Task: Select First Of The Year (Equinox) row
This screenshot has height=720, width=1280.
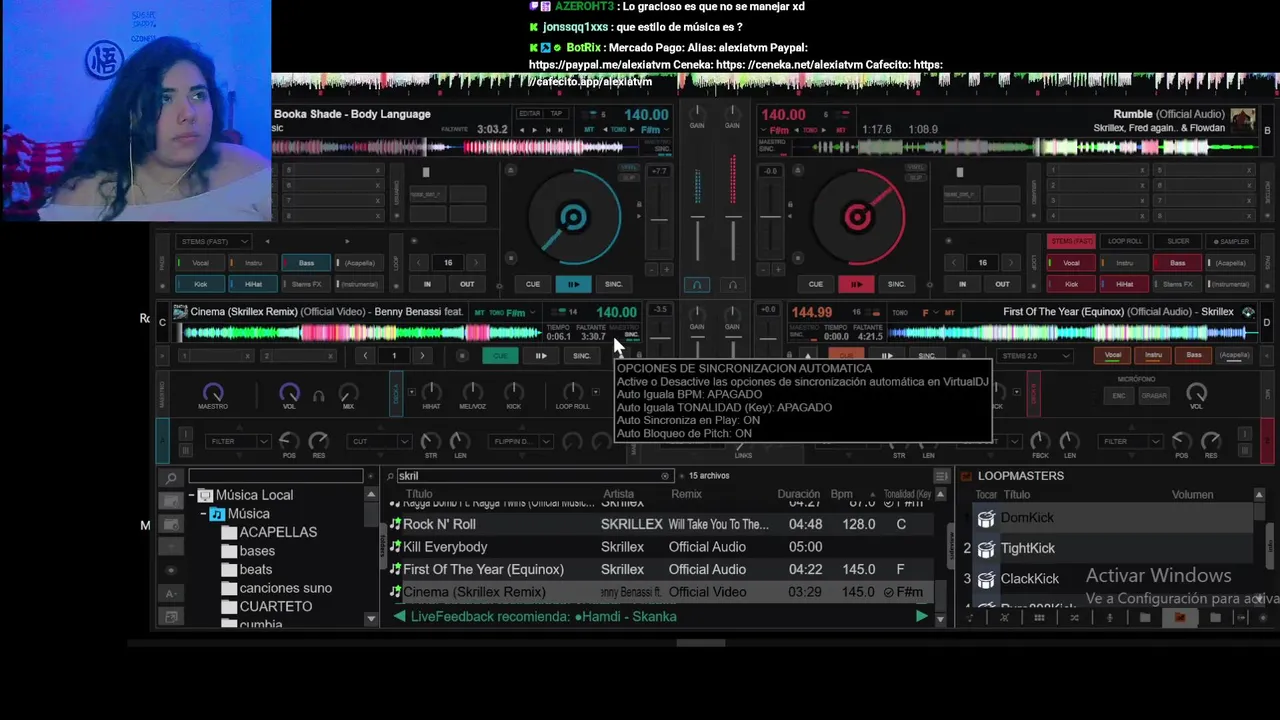Action: 660,569
